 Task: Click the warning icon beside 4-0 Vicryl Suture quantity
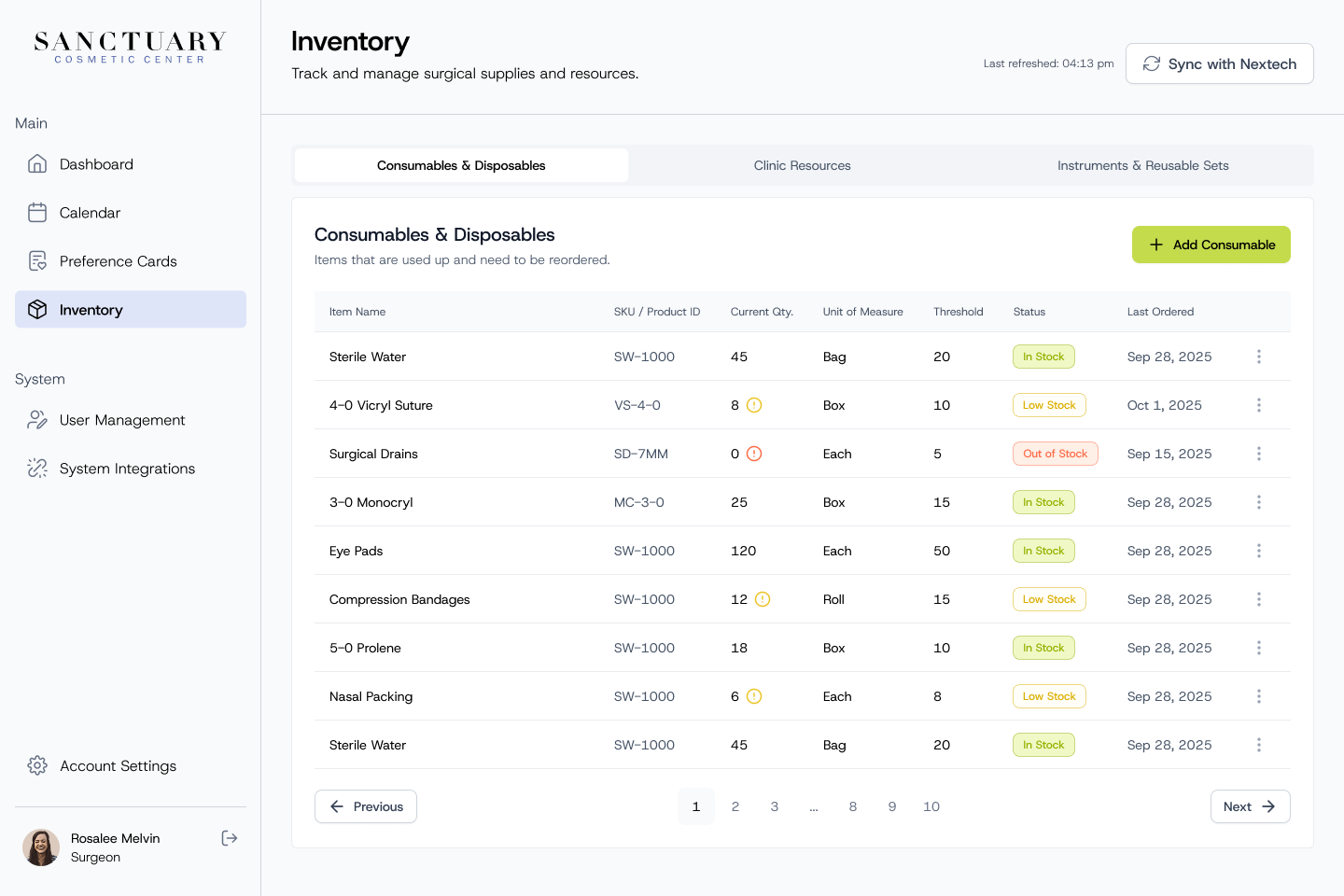(x=754, y=405)
